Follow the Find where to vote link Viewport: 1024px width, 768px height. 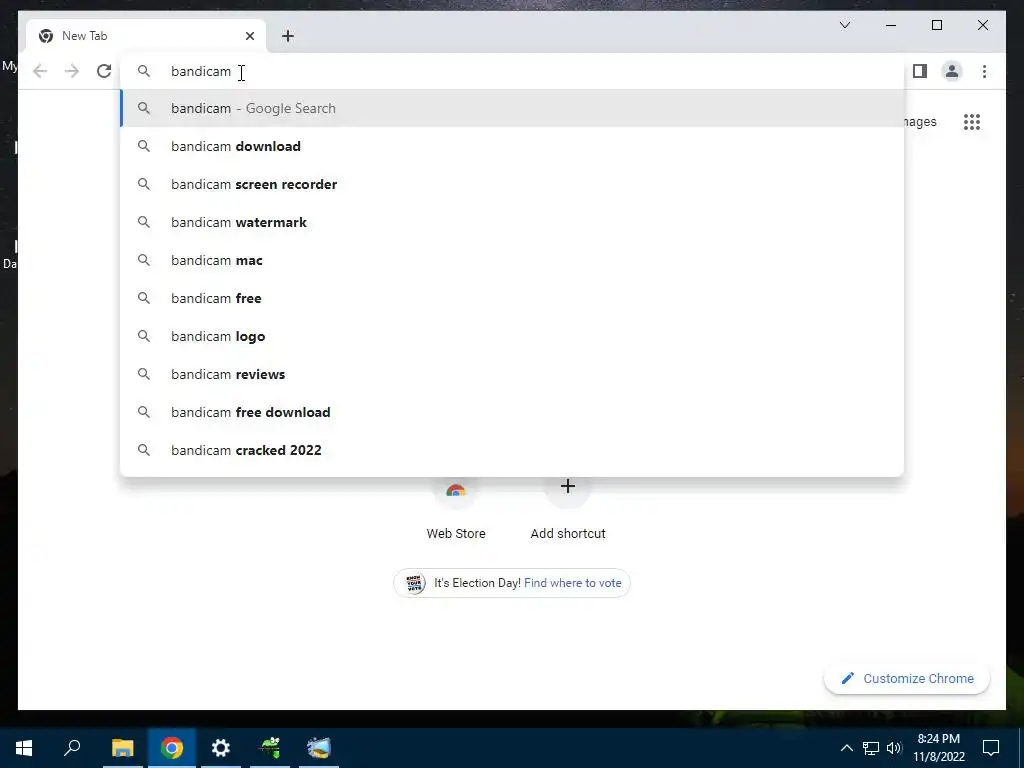coord(573,583)
